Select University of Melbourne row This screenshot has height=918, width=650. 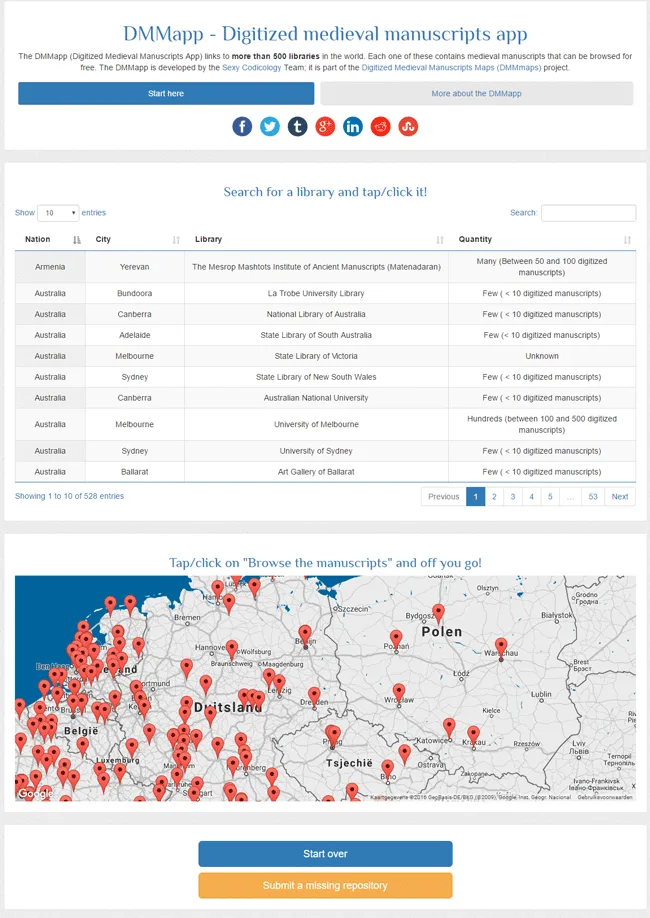325,424
